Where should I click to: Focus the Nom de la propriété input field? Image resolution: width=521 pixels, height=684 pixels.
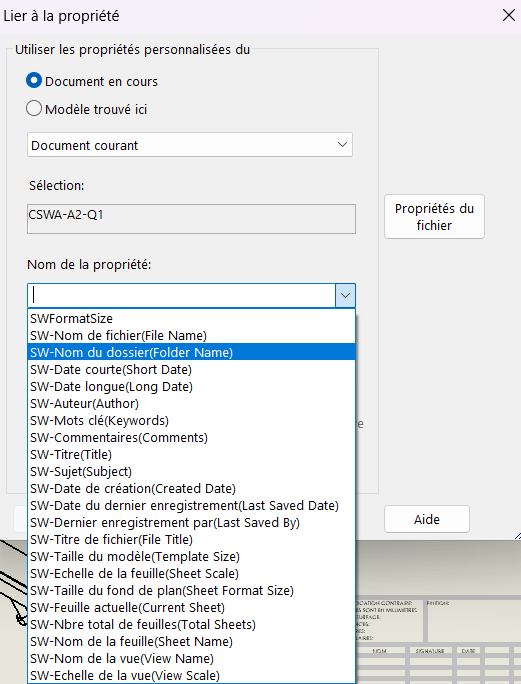click(x=182, y=295)
